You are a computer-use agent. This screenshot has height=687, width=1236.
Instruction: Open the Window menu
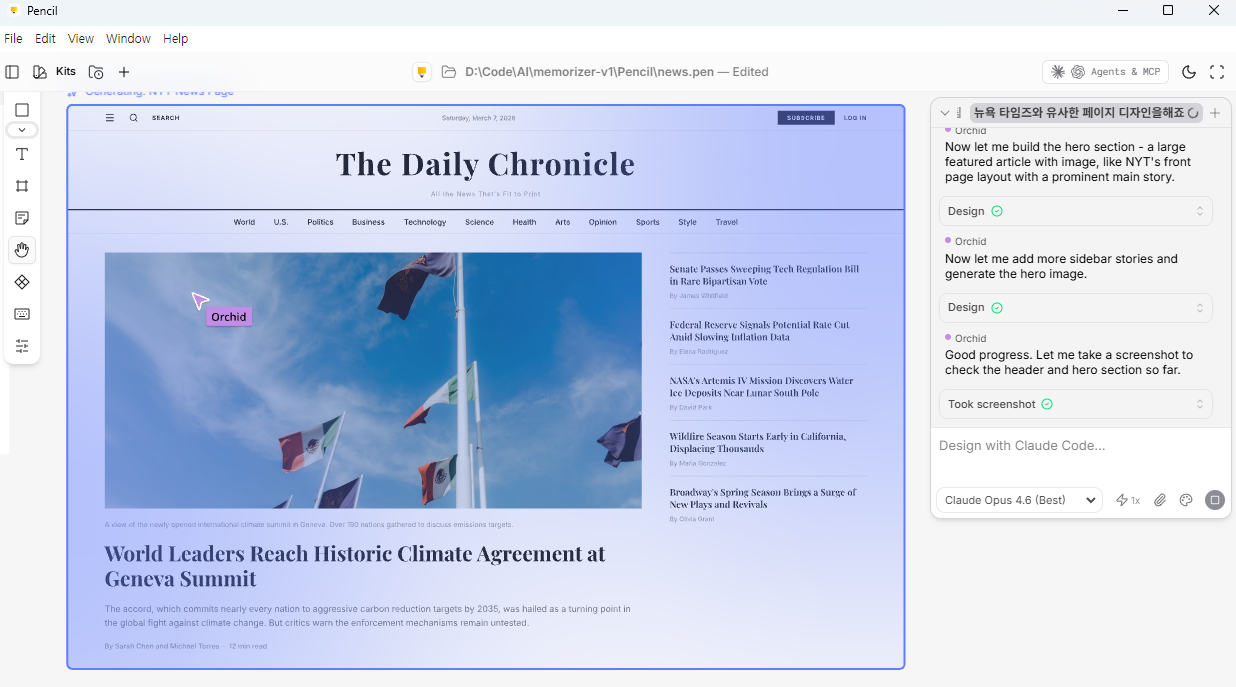(128, 39)
